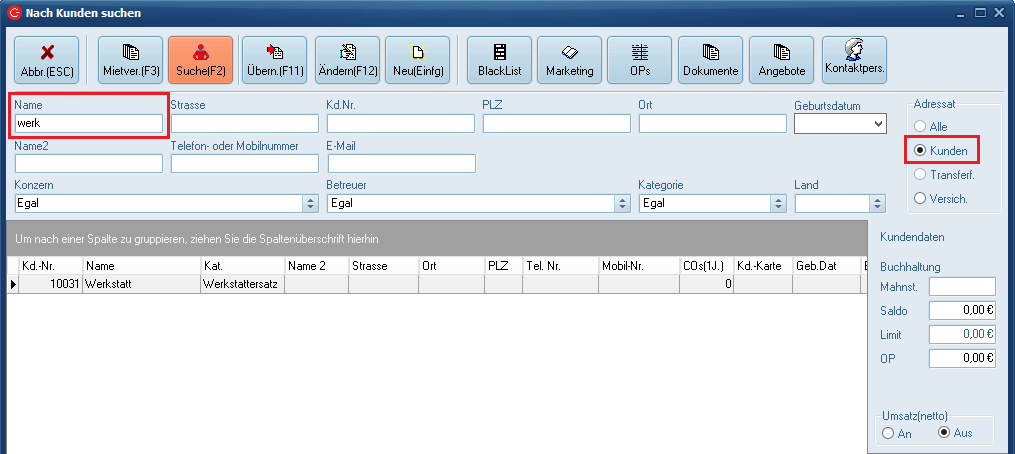Click Ändern(F12) to edit customer

[347, 59]
